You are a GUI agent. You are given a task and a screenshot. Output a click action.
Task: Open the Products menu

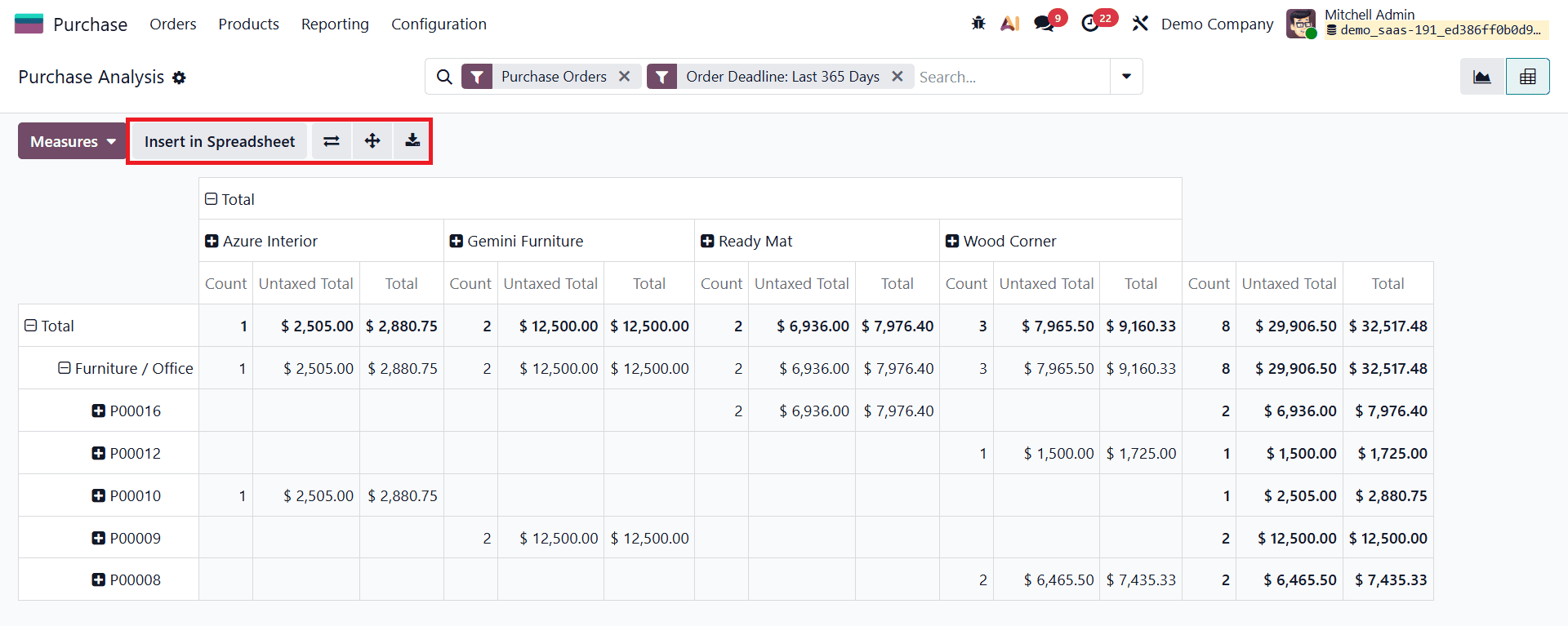pyautogui.click(x=248, y=24)
